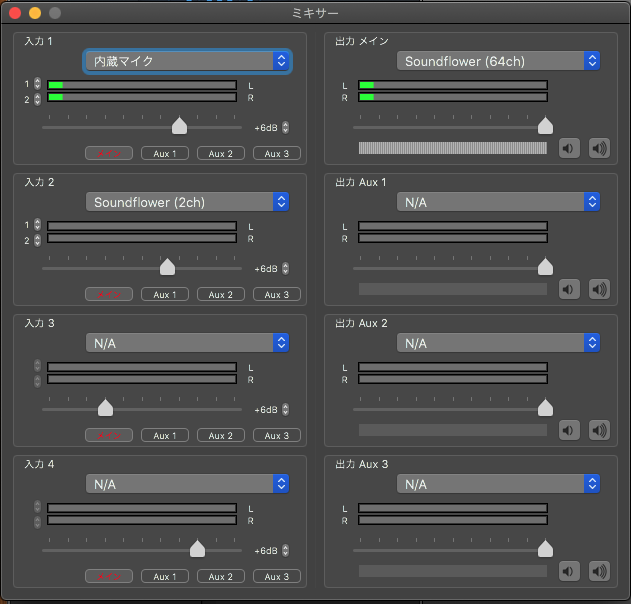Click the low-volume speaker icon for 出力 メイン
Viewport: 631px width, 604px height.
[x=569, y=149]
